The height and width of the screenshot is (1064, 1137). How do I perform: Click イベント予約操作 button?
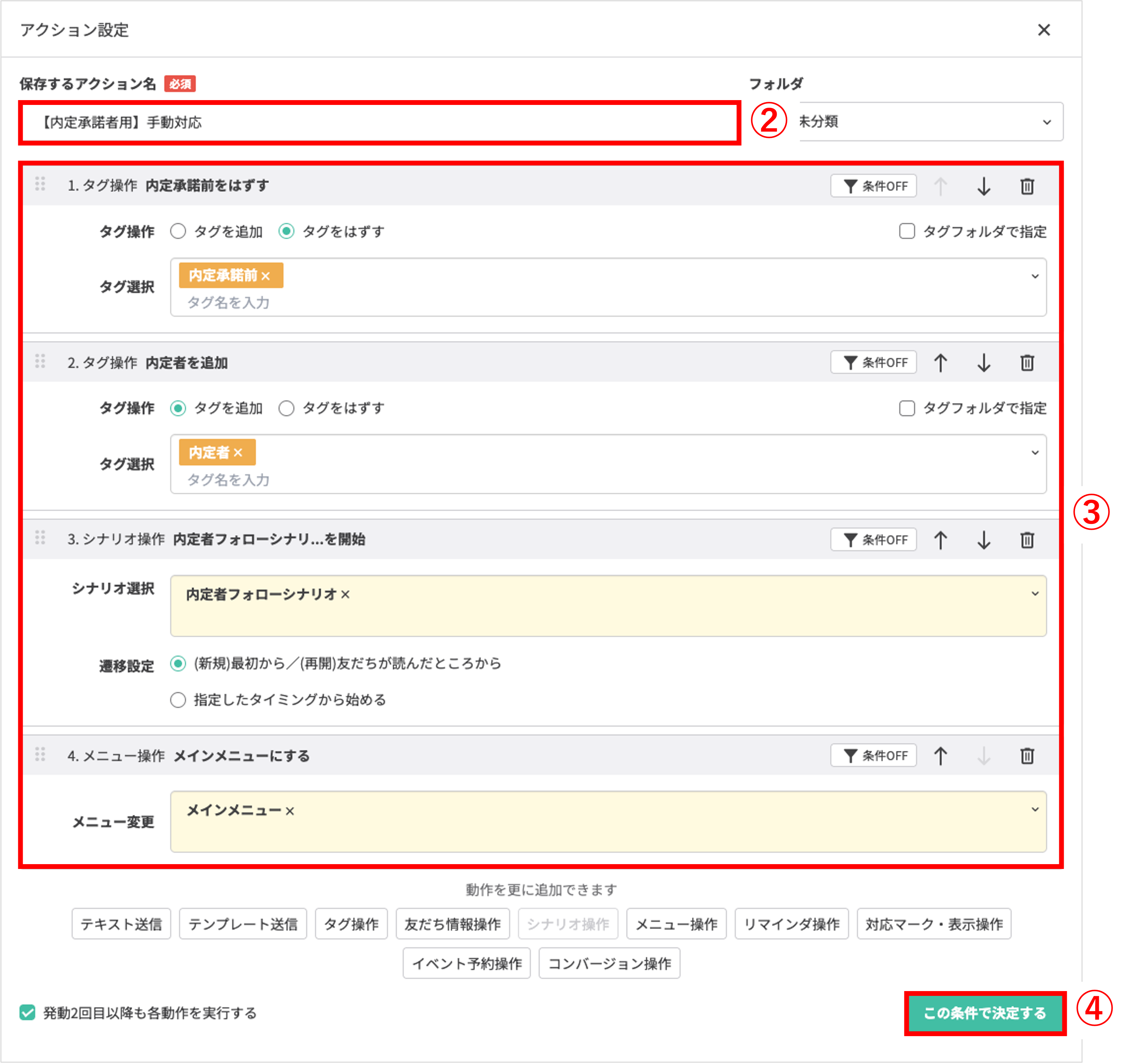pyautogui.click(x=467, y=963)
